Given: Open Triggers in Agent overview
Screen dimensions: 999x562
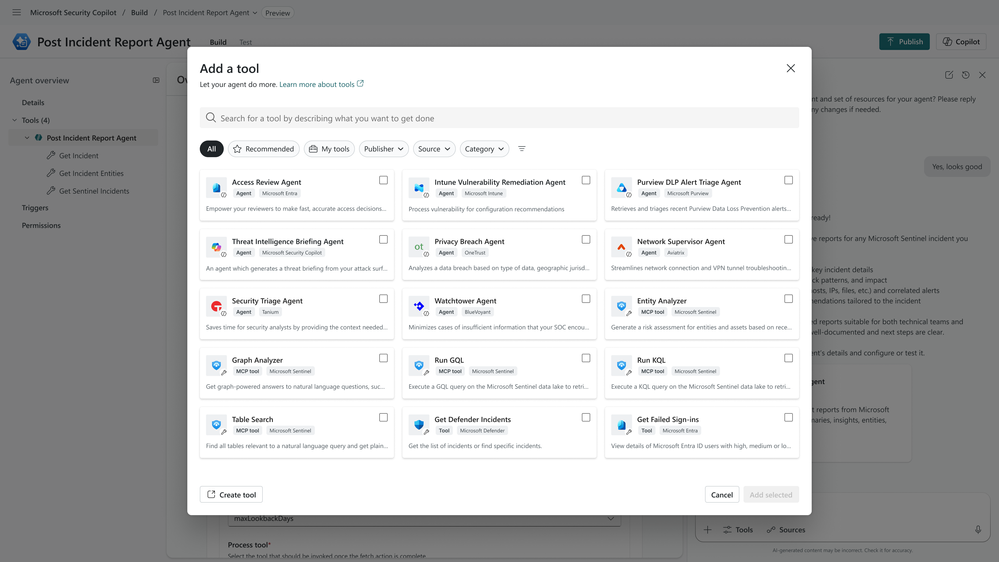Looking at the screenshot, I should tap(35, 208).
